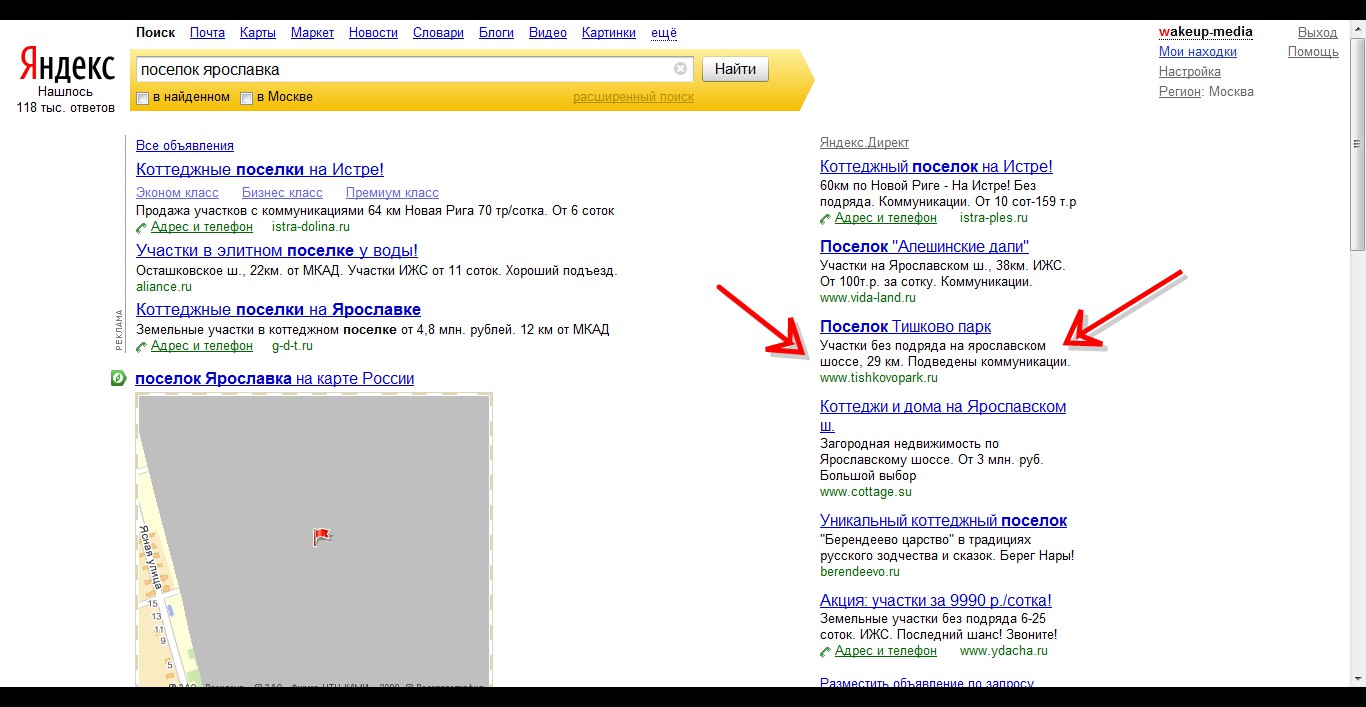Open the 'Поселок Тишково парк' ad

[x=905, y=326]
